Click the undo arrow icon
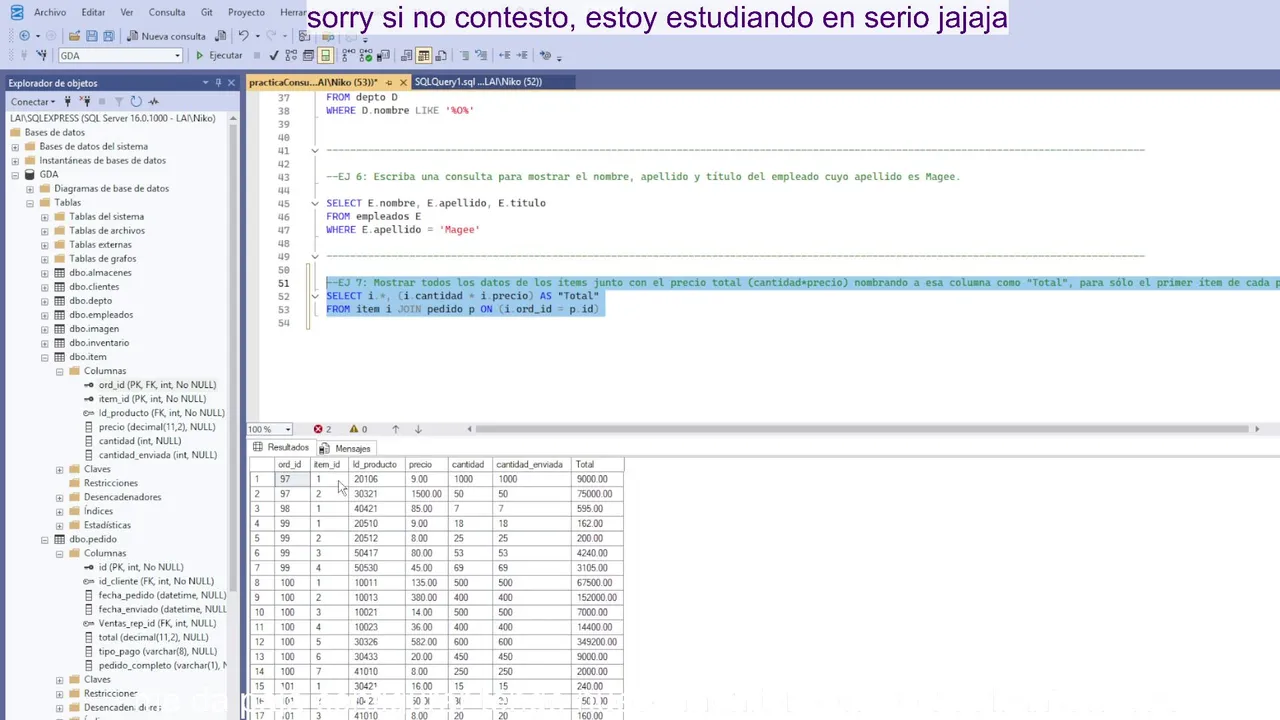This screenshot has height=720, width=1280. point(243,36)
